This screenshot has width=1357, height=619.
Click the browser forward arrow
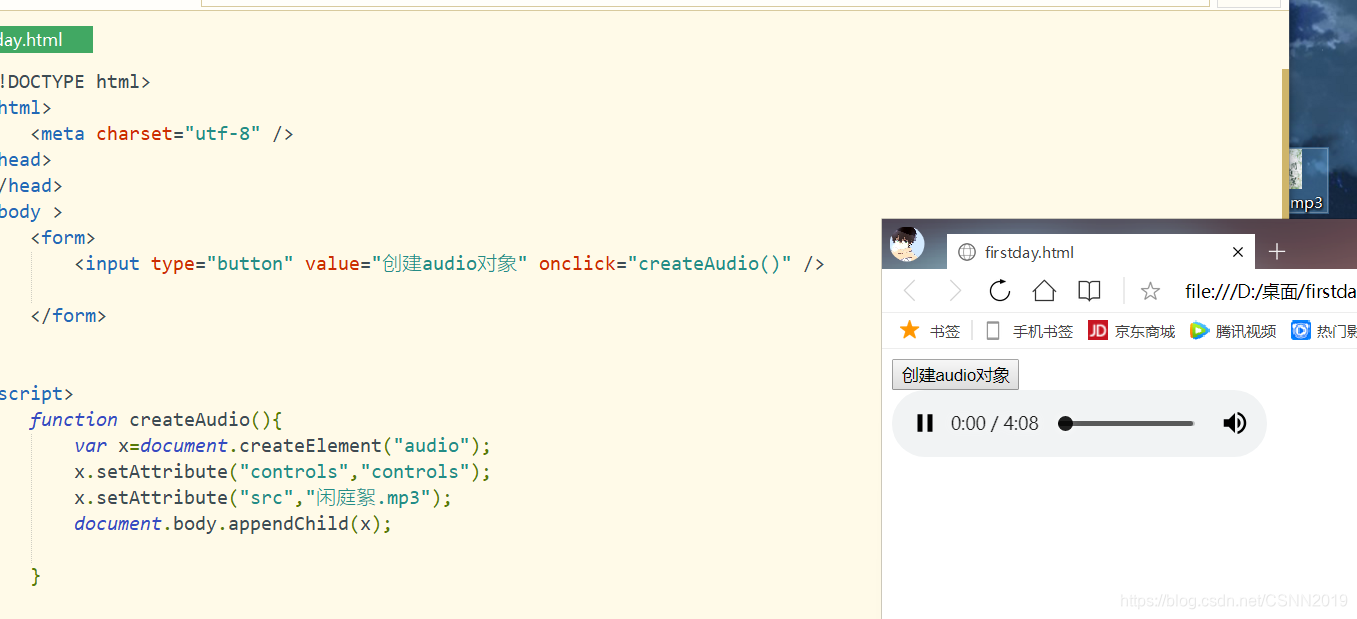click(954, 291)
